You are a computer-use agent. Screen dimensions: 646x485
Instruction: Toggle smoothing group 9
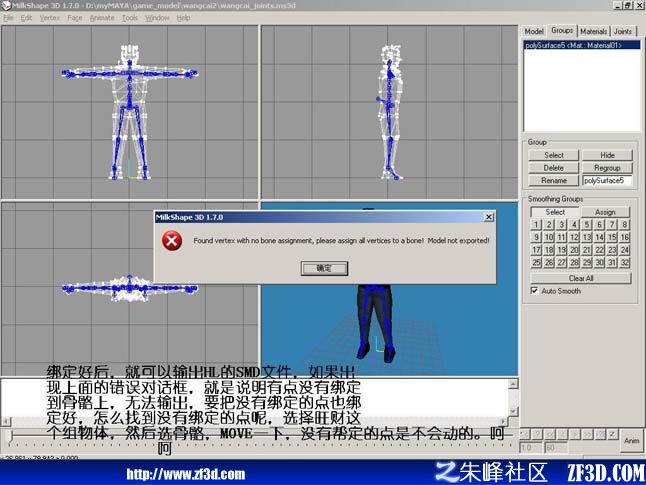(x=536, y=237)
